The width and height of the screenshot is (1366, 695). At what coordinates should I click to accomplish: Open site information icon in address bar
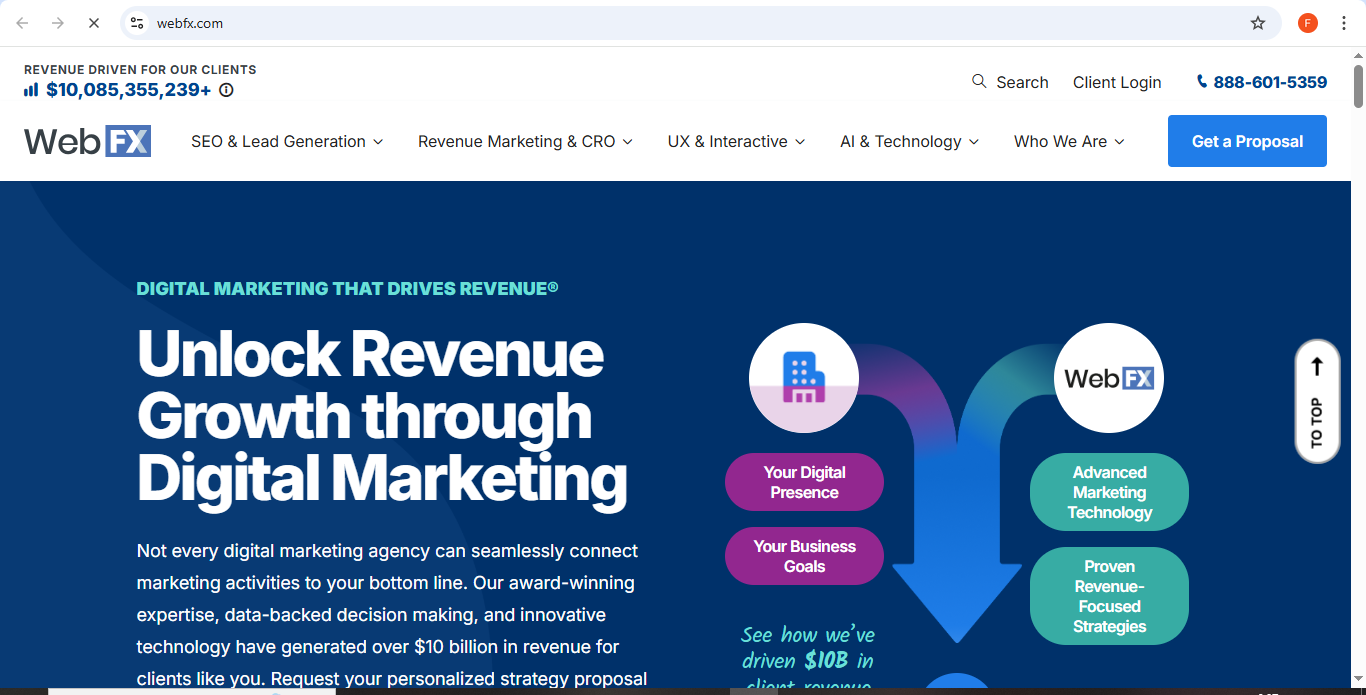coord(137,23)
